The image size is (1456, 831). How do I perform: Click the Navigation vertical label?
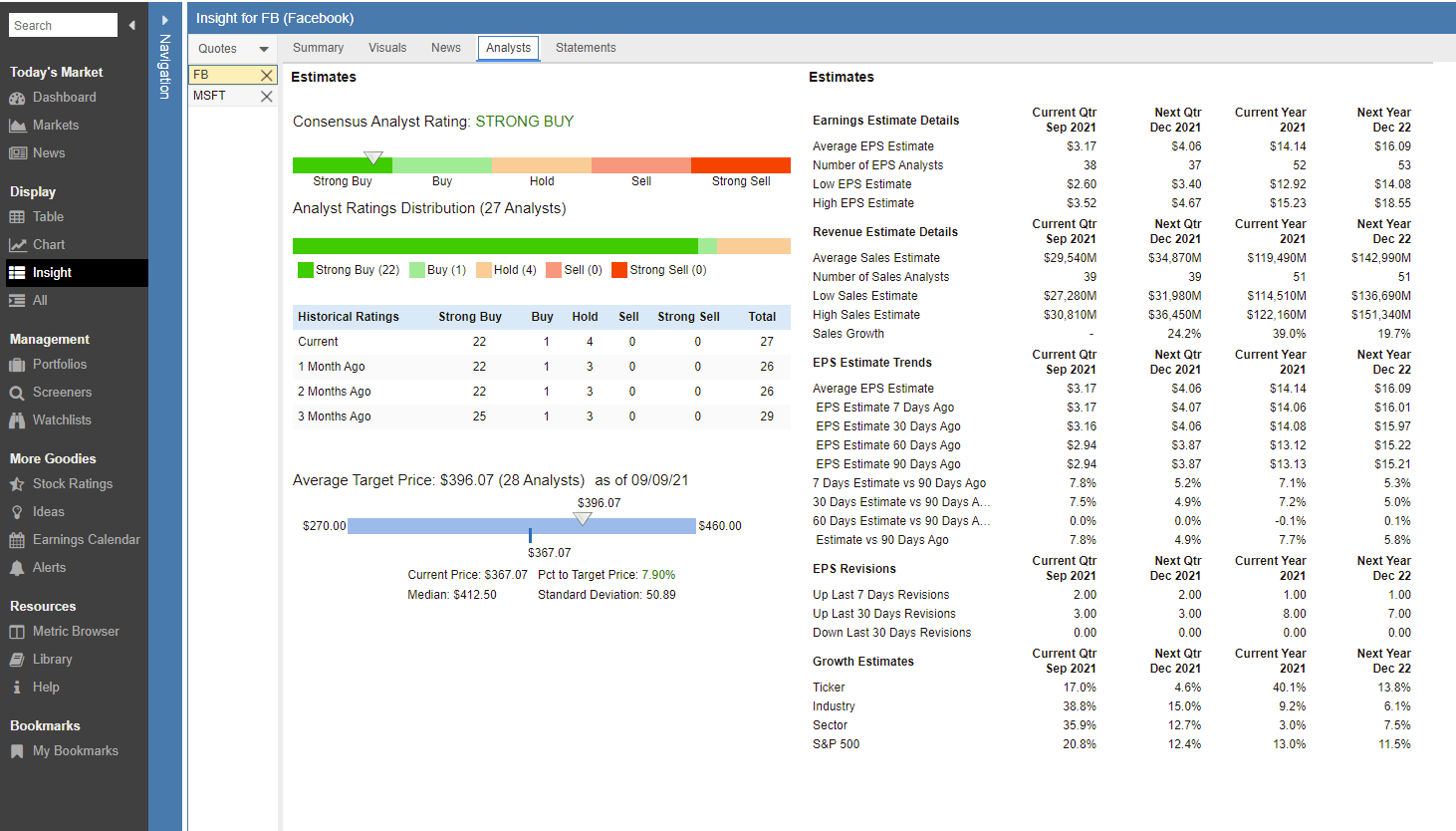coord(165,67)
